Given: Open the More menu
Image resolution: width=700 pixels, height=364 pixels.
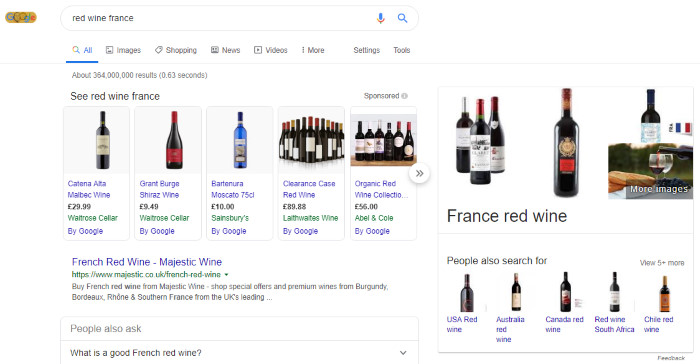Looking at the screenshot, I should tap(313, 50).
